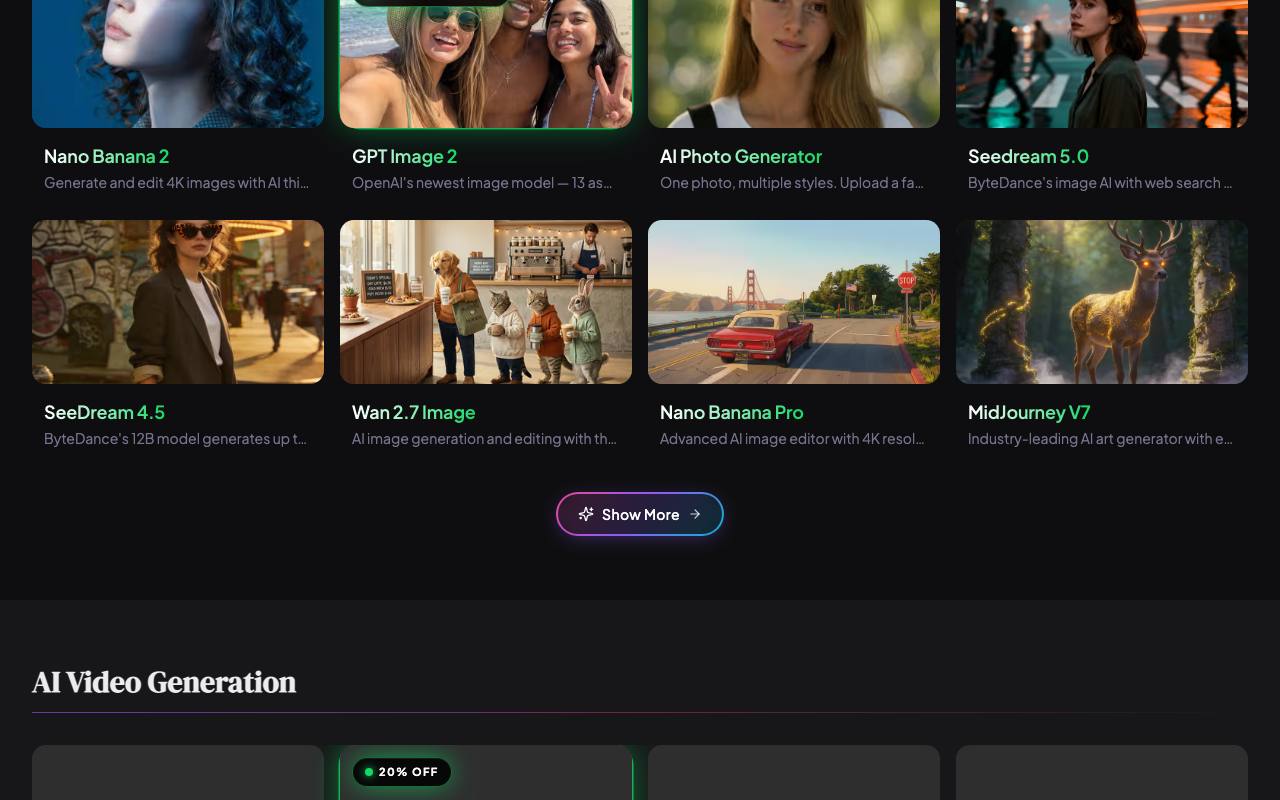Open the MidJourney V7 title link
The image size is (1280, 800).
click(x=1029, y=412)
